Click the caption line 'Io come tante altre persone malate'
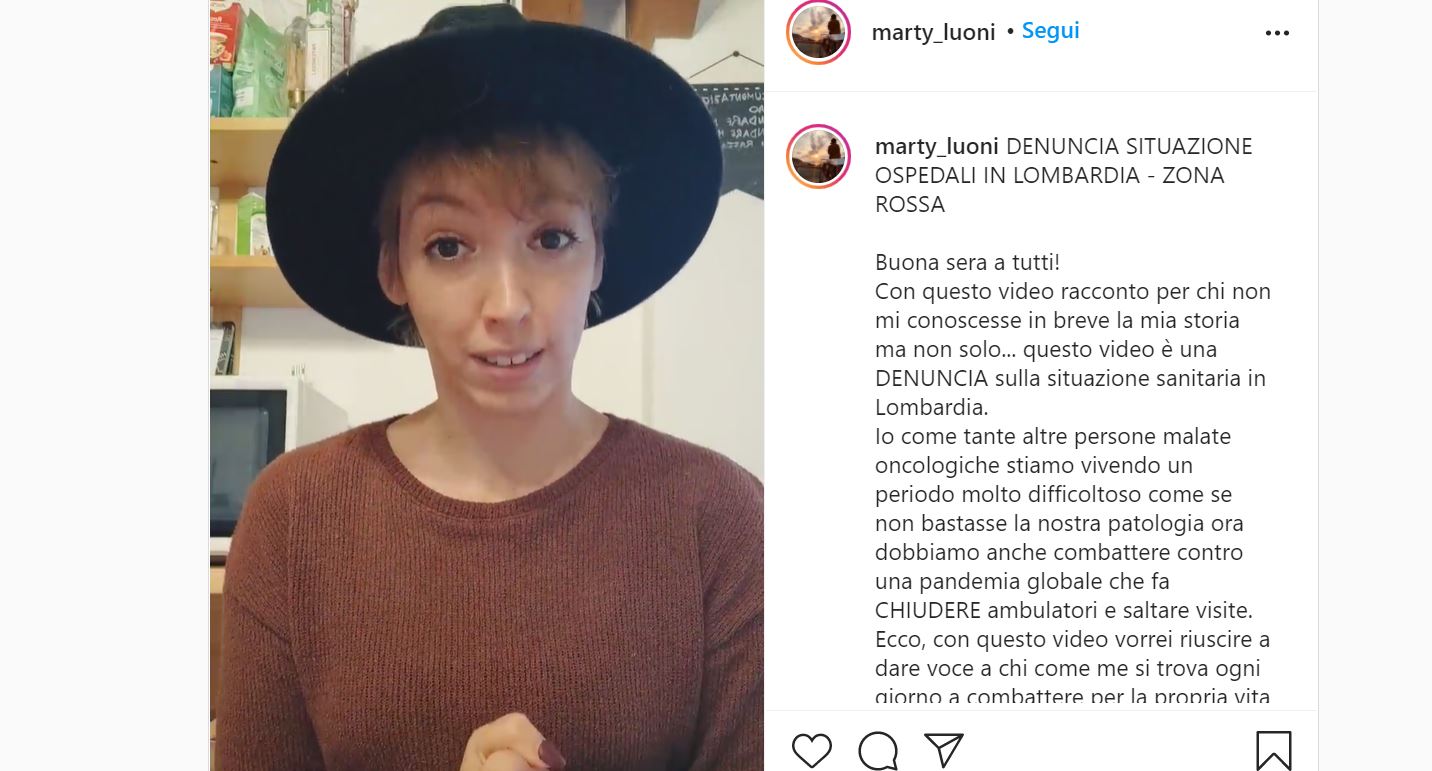Screen dimensions: 1432x771 tap(1053, 437)
